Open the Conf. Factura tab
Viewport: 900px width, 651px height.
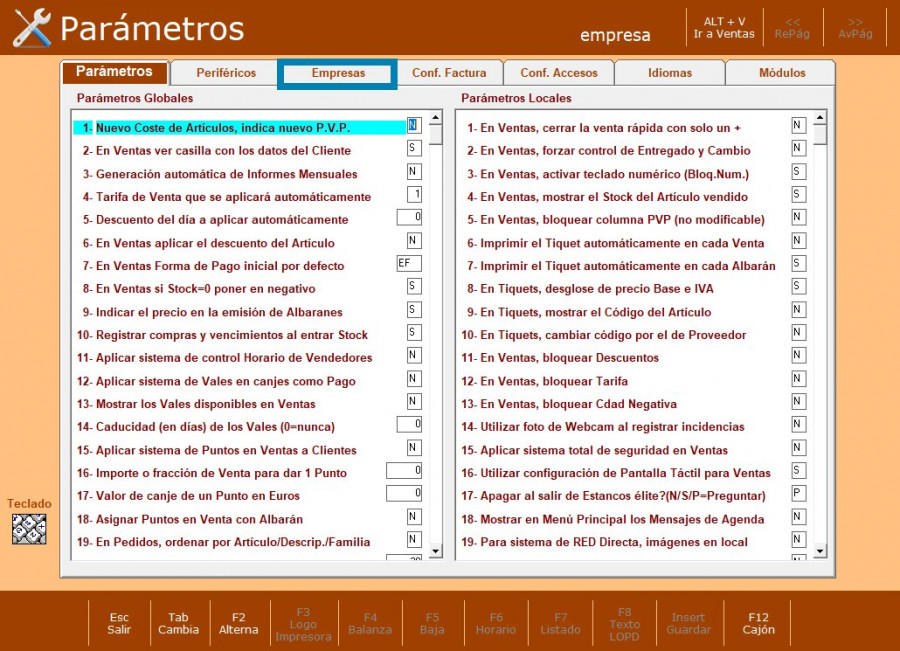click(x=449, y=73)
